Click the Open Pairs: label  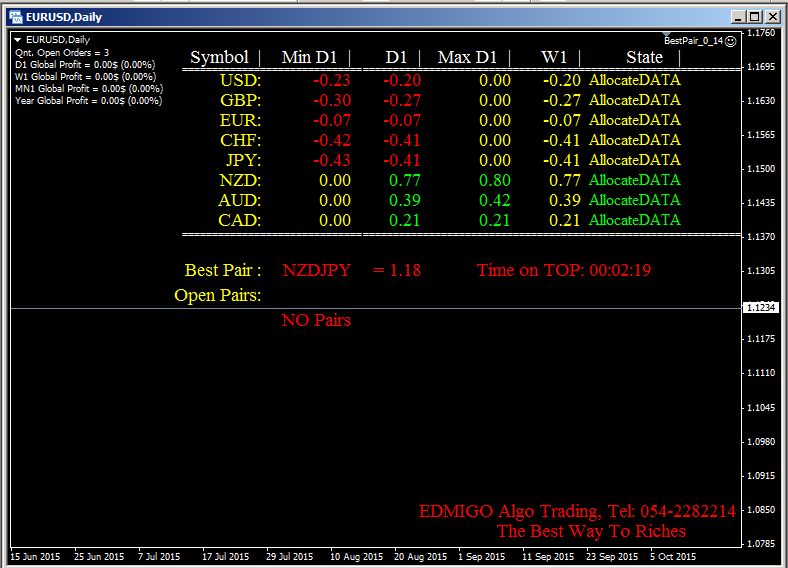point(218,295)
